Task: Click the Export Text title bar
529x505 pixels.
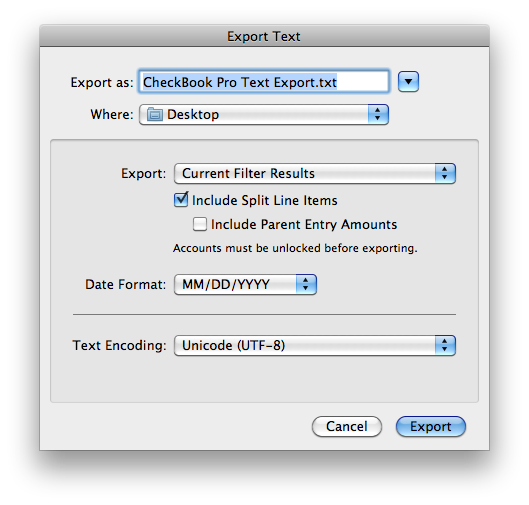Action: click(x=264, y=36)
